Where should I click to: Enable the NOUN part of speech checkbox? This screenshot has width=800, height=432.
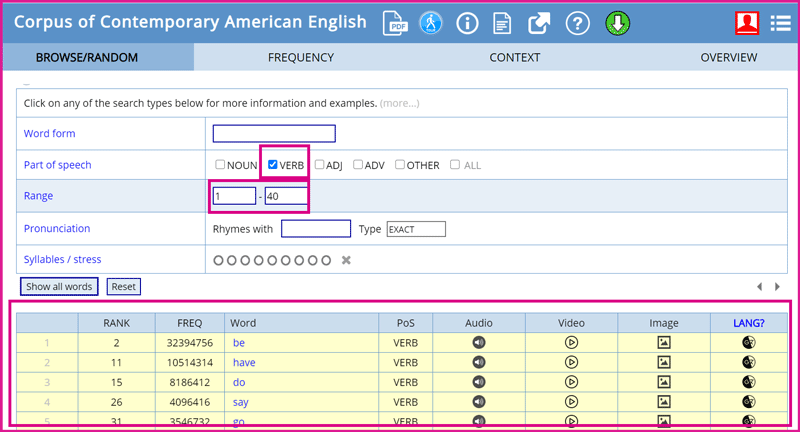220,165
